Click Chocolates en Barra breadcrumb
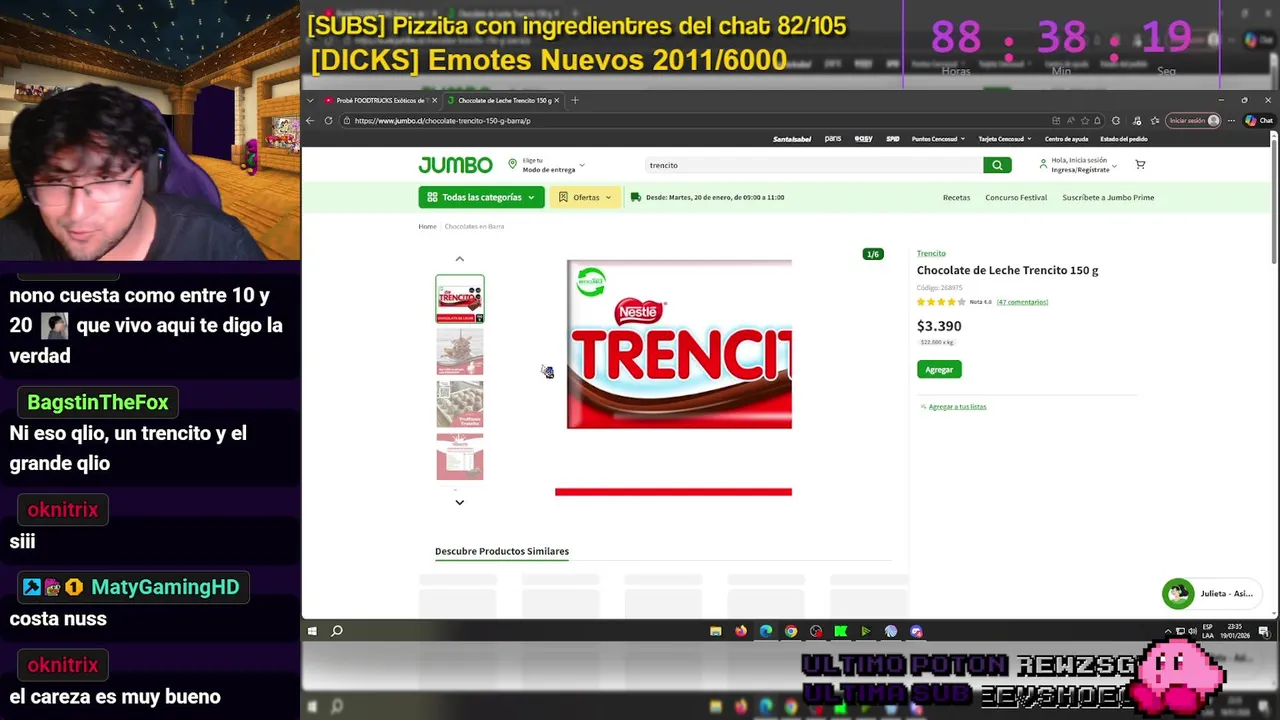The height and width of the screenshot is (720, 1280). [474, 226]
